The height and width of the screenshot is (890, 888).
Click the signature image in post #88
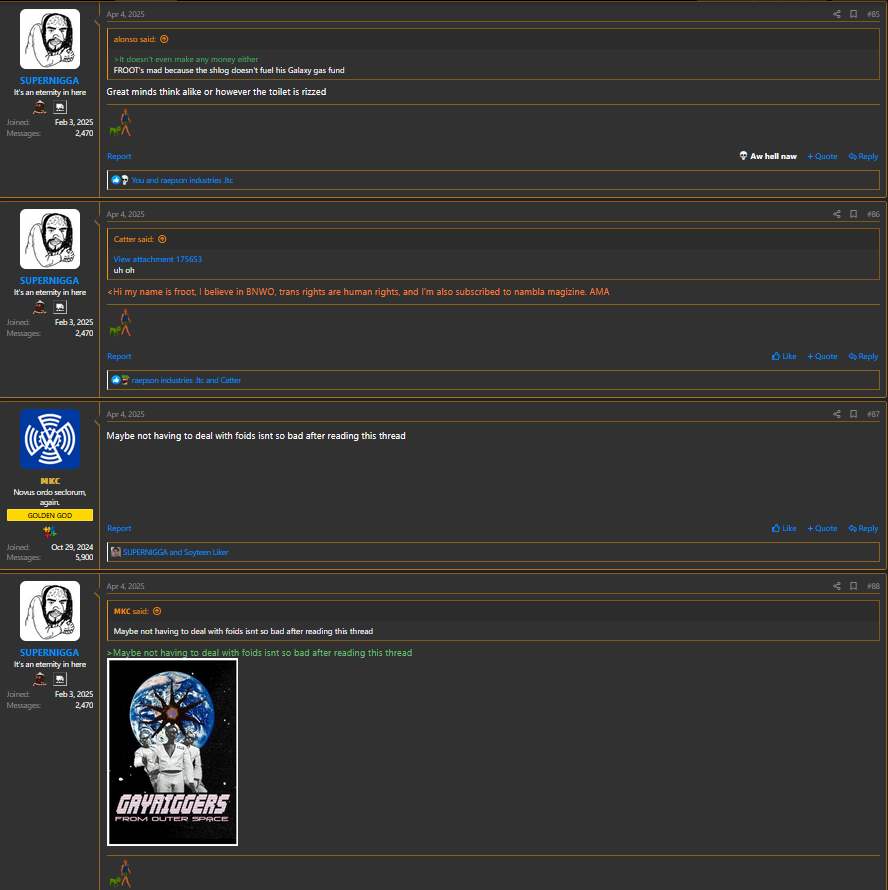(x=120, y=874)
